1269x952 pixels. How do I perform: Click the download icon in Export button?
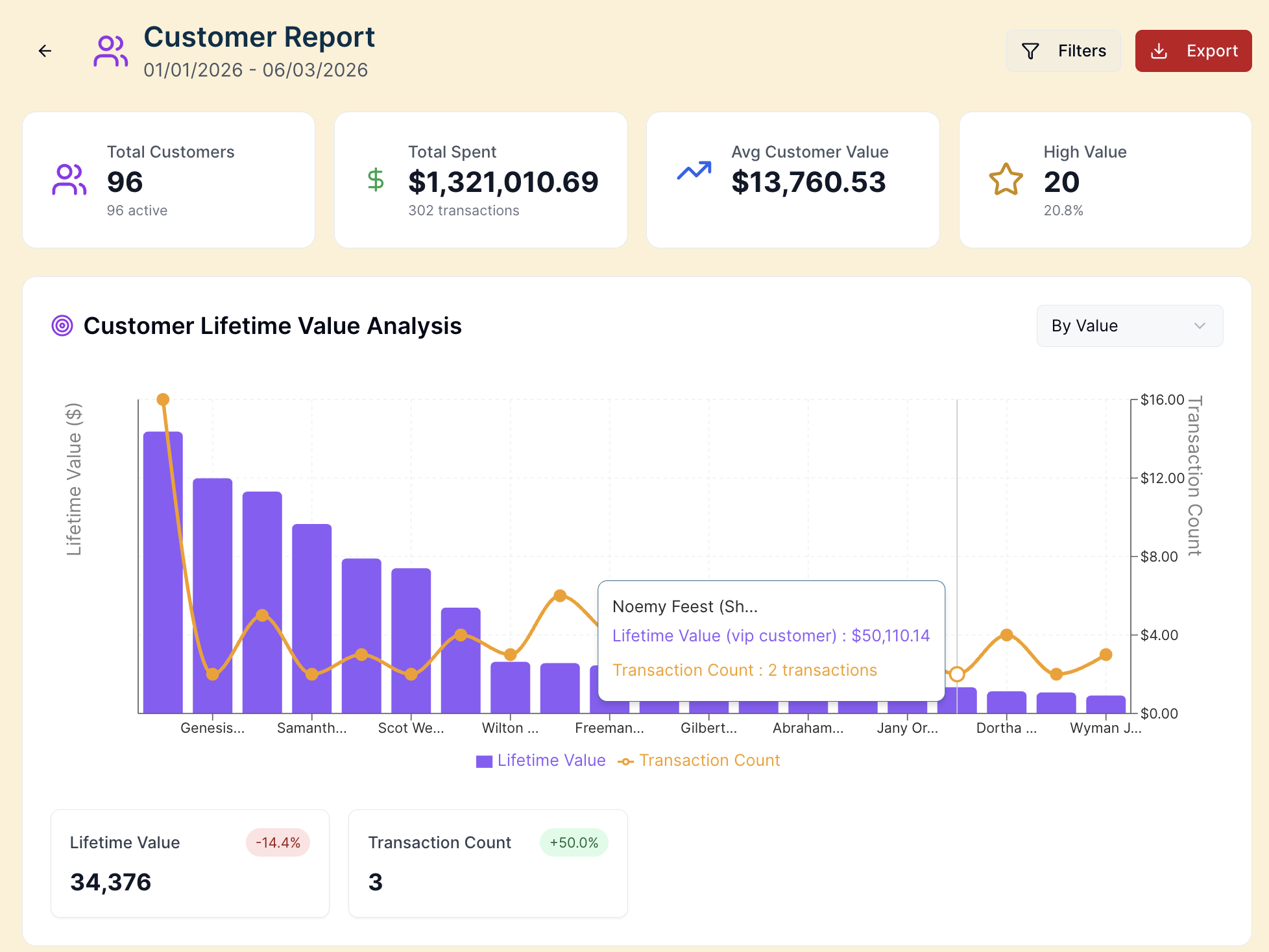(x=1159, y=51)
